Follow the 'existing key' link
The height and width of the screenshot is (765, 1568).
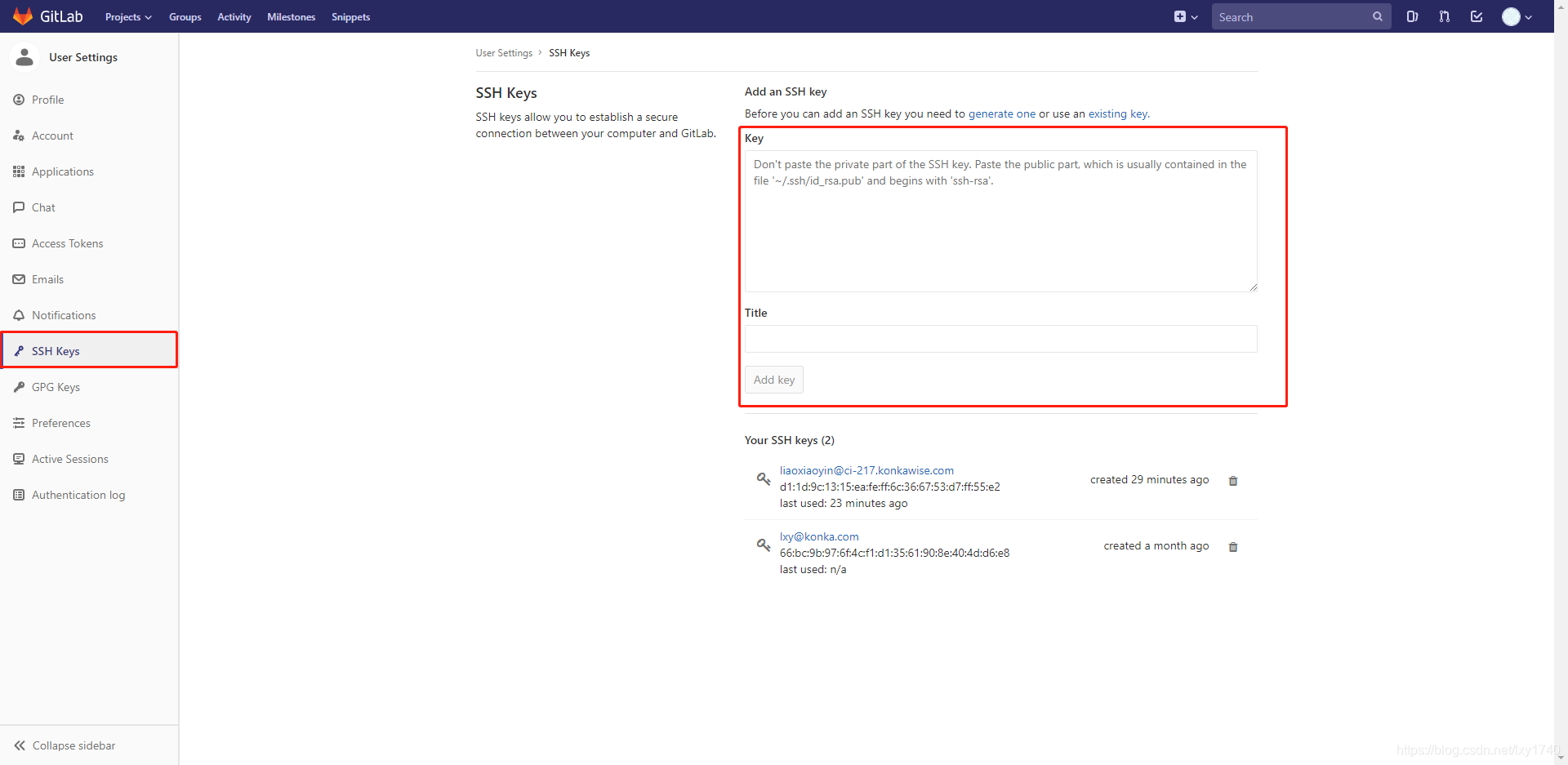coord(1117,113)
